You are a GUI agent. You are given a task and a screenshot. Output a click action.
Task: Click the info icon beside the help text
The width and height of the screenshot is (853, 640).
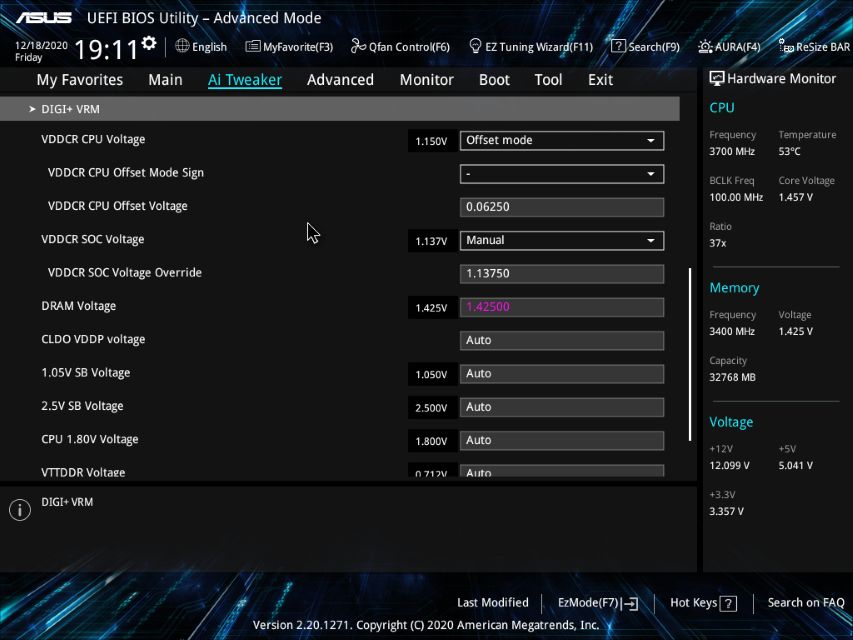tap(20, 510)
